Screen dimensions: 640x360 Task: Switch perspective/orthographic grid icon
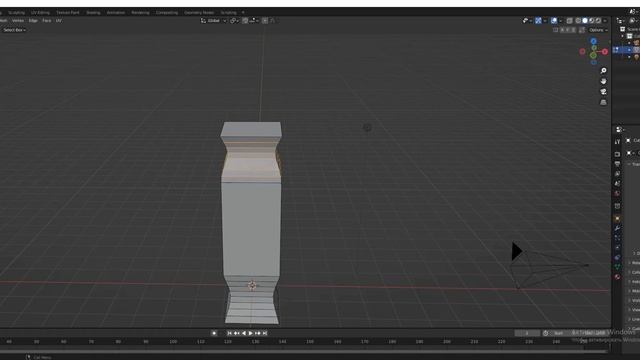[603, 102]
